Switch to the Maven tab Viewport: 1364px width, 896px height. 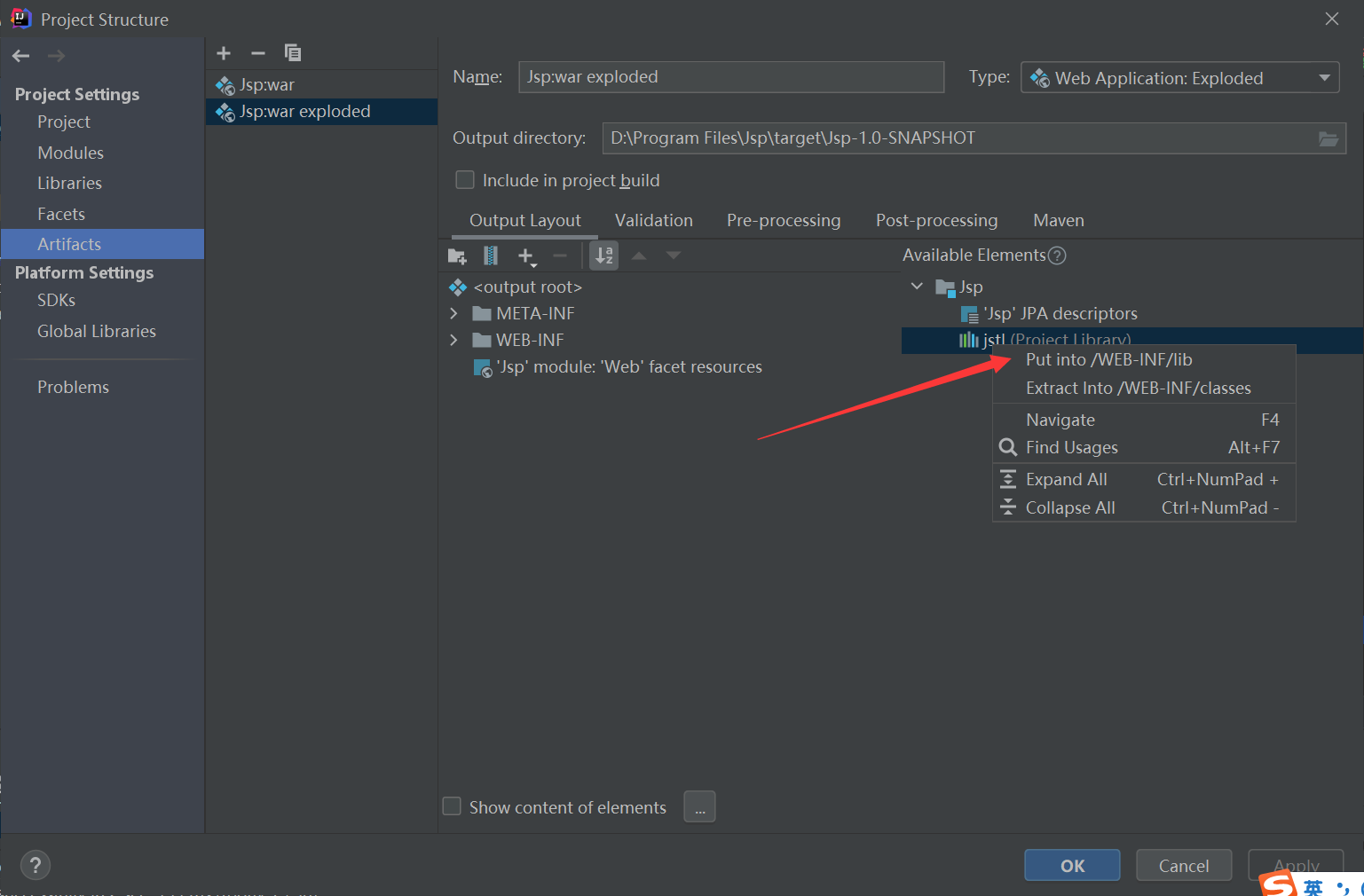pos(1059,221)
